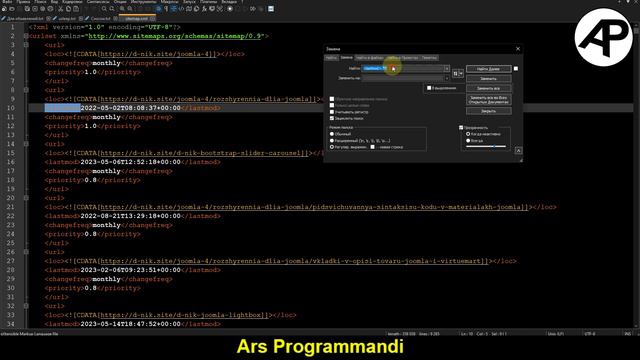Open the Document List toolbar icon

(196, 9)
